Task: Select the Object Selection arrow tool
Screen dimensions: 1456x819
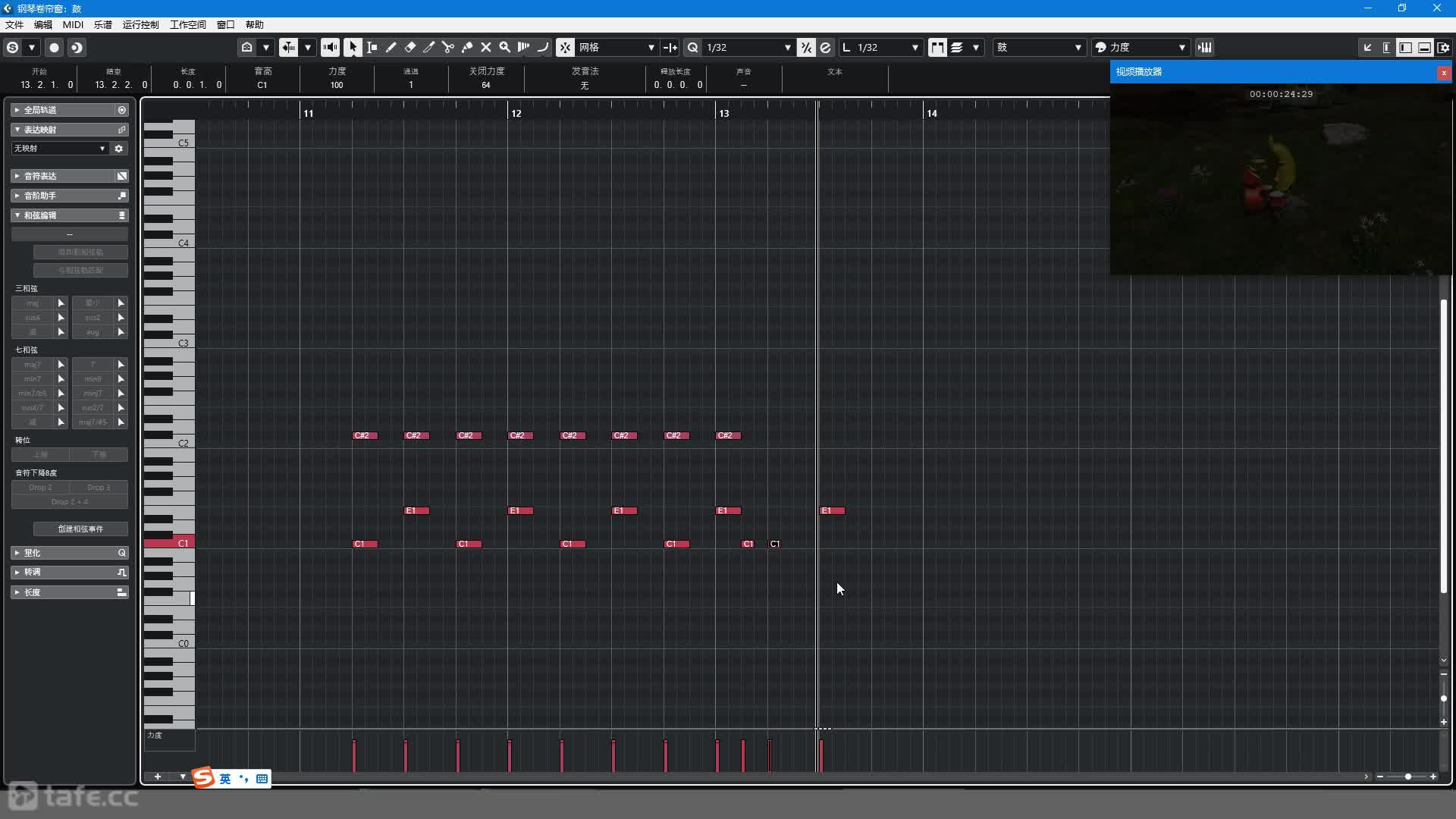Action: click(353, 47)
